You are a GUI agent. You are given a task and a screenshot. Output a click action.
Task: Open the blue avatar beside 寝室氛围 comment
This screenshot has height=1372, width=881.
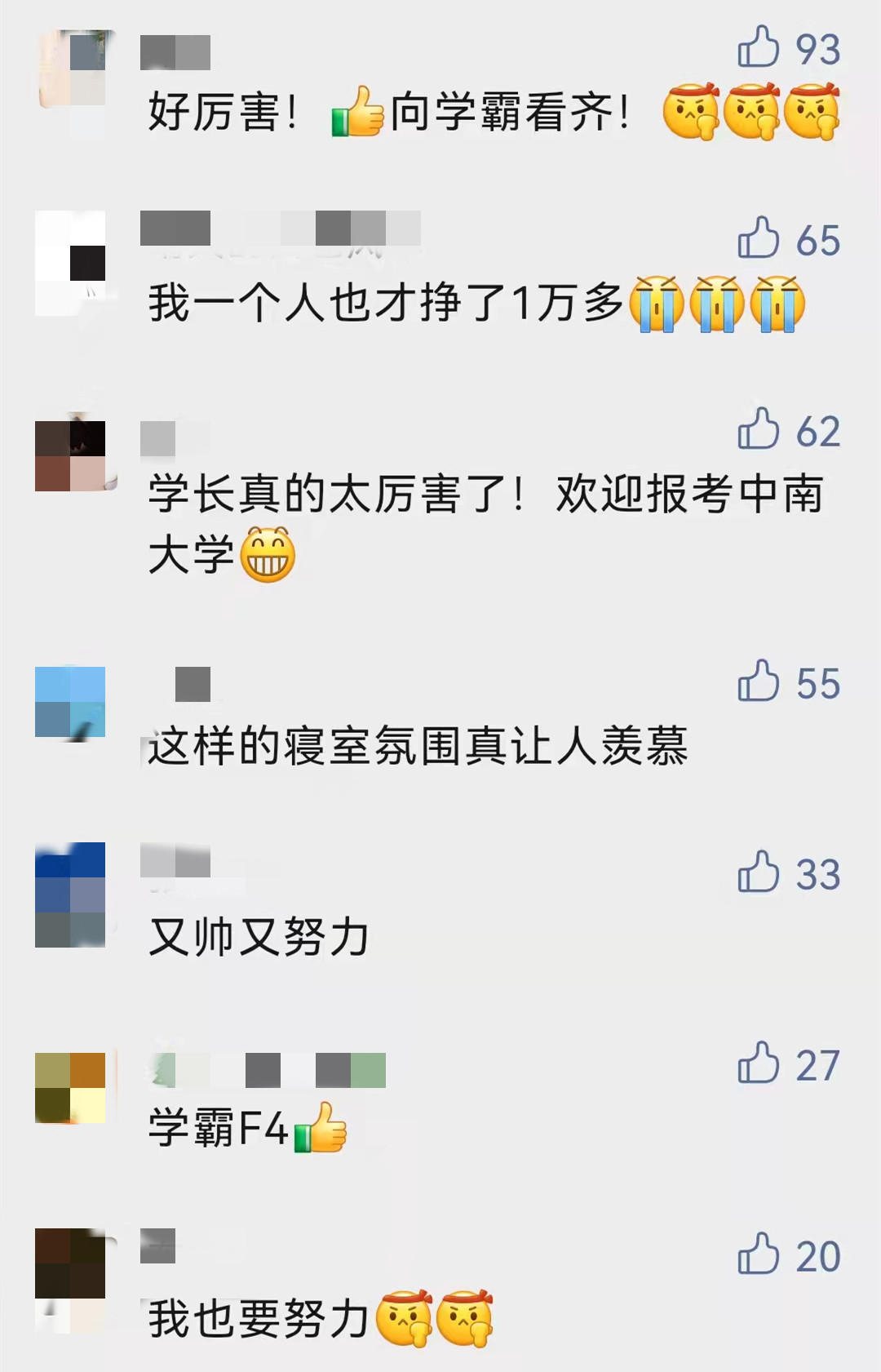[x=71, y=702]
